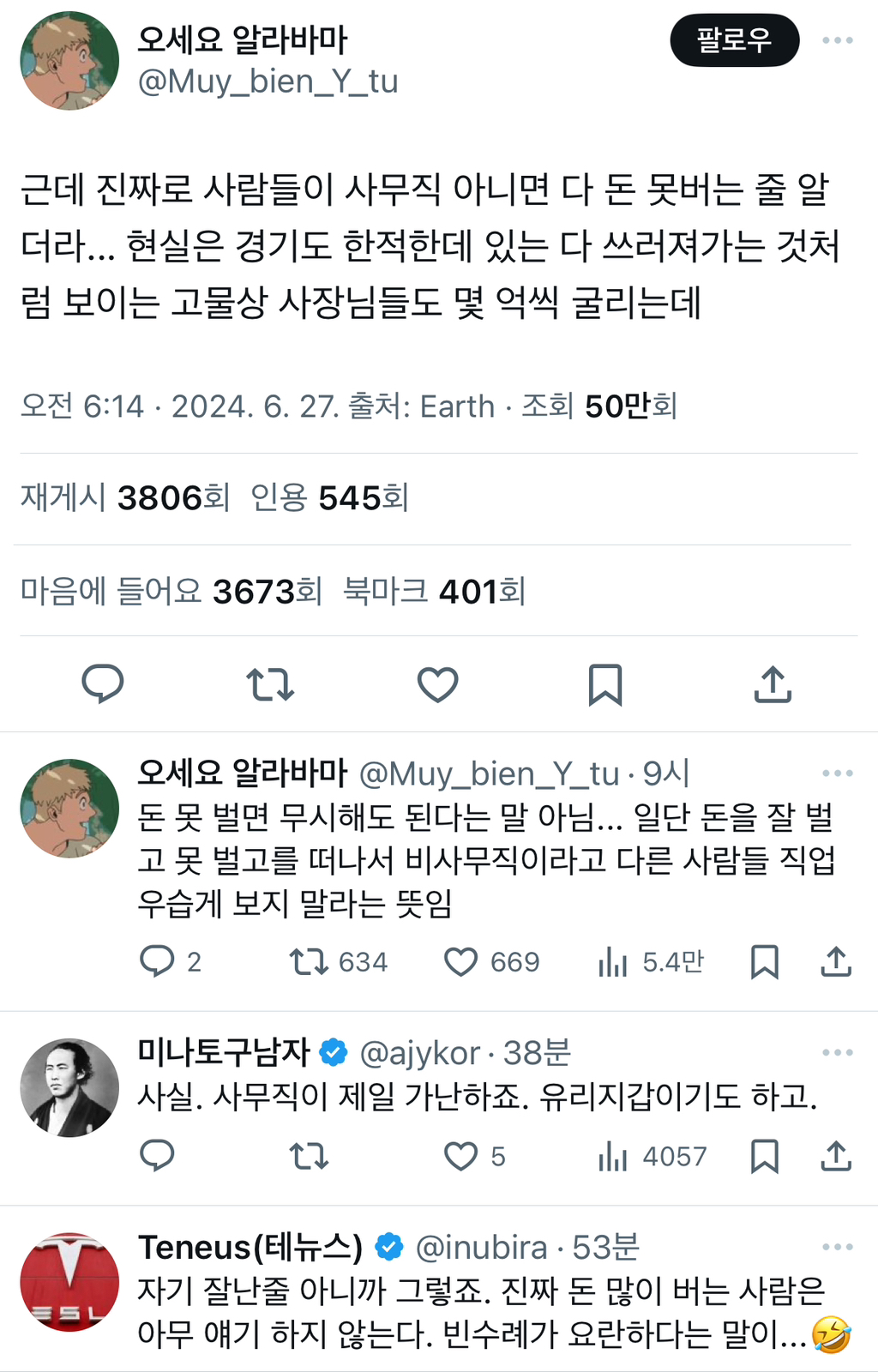The height and width of the screenshot is (1372, 878).
Task: Like the main post with the heart icon
Action: point(437,684)
